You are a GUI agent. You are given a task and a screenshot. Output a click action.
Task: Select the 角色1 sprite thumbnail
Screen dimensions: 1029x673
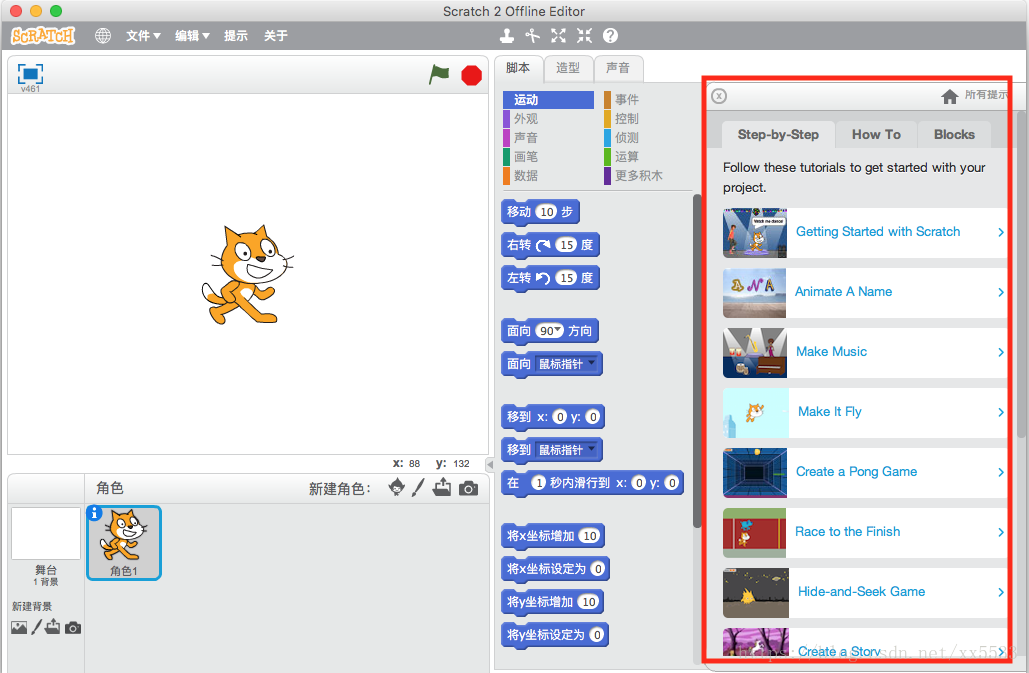tap(124, 543)
